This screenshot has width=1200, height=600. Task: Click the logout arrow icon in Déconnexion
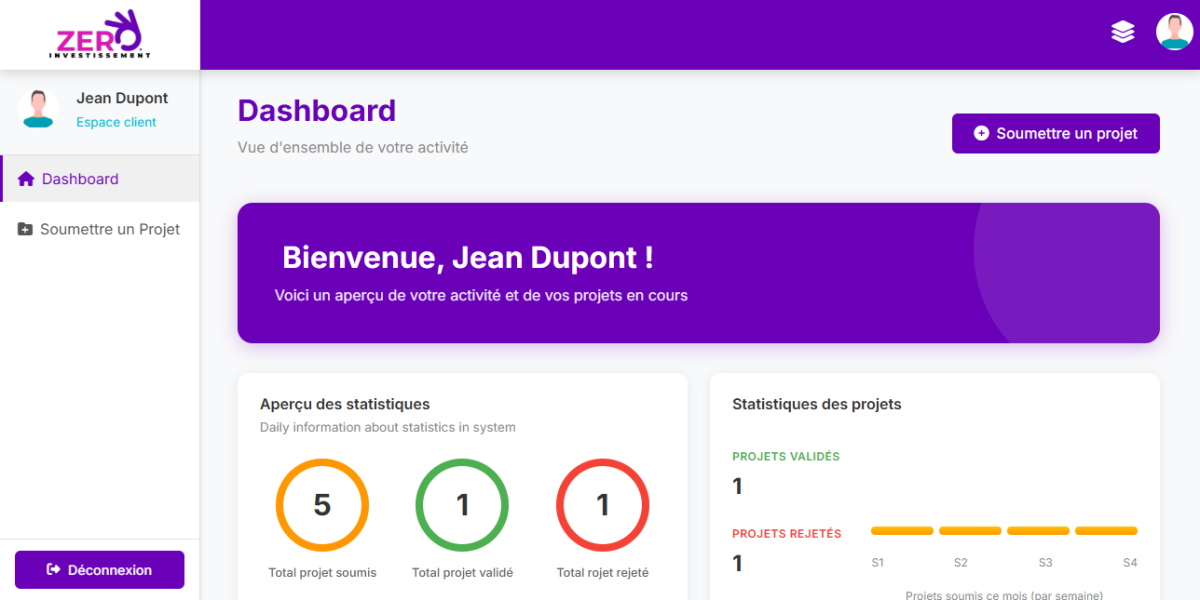[54, 570]
